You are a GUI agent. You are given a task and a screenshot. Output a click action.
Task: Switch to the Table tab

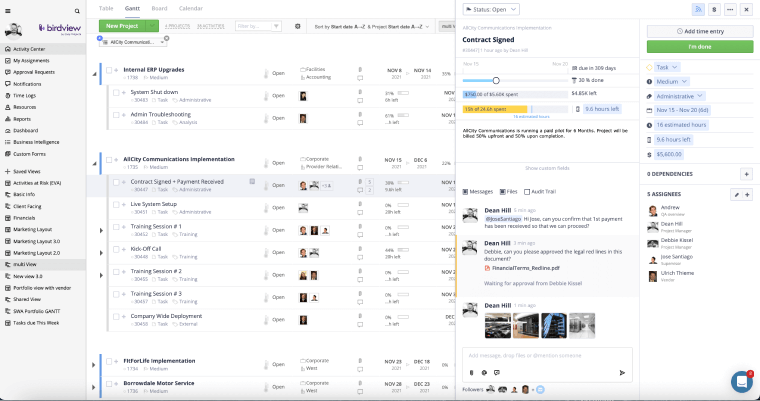tap(106, 8)
